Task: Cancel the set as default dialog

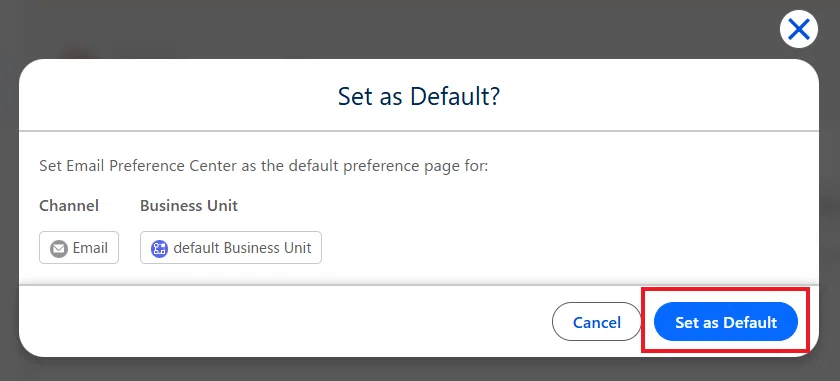Action: pyautogui.click(x=596, y=322)
